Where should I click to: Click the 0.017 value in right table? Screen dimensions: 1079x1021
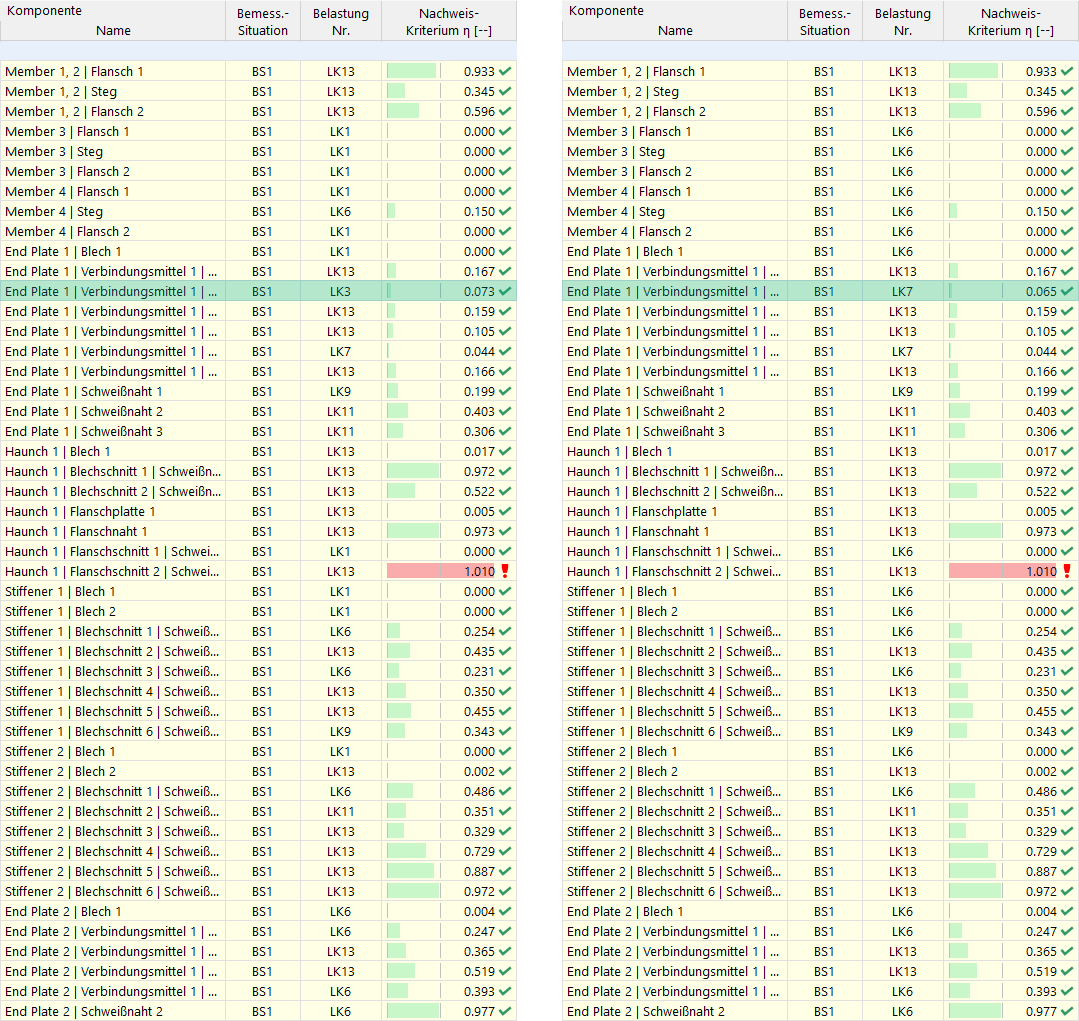coord(1041,451)
